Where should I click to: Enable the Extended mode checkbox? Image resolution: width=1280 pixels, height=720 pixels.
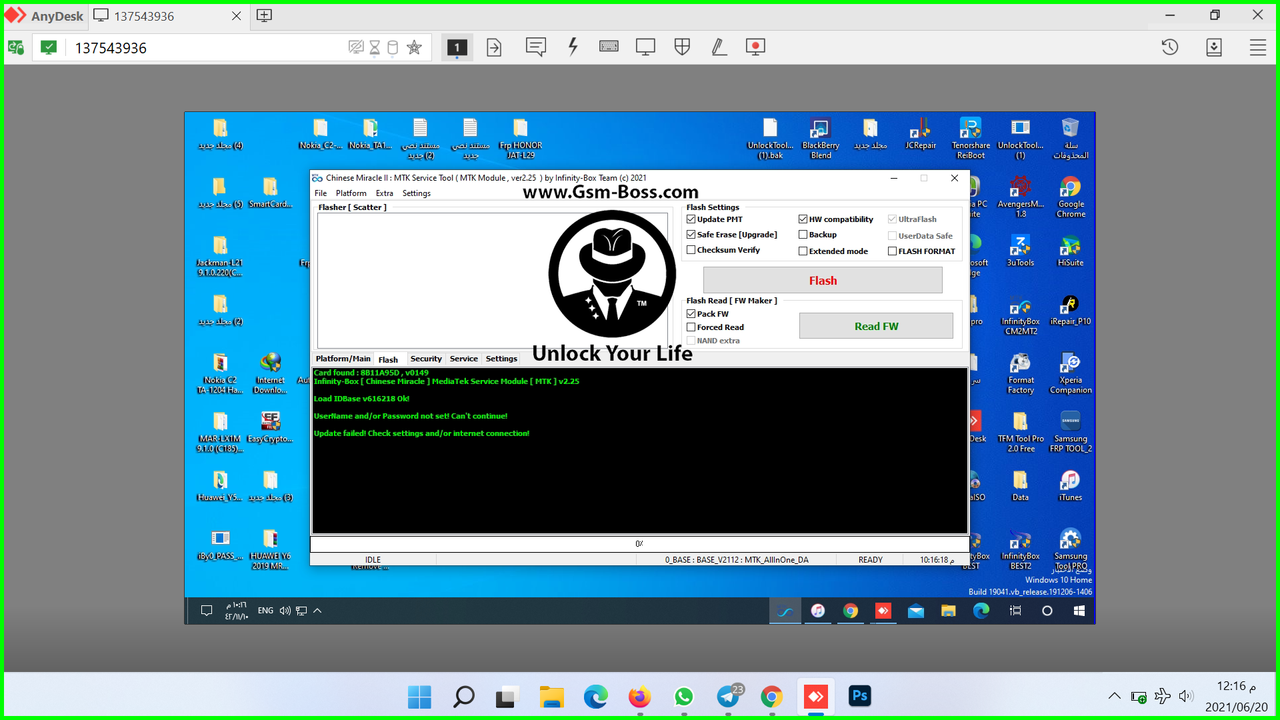(803, 251)
